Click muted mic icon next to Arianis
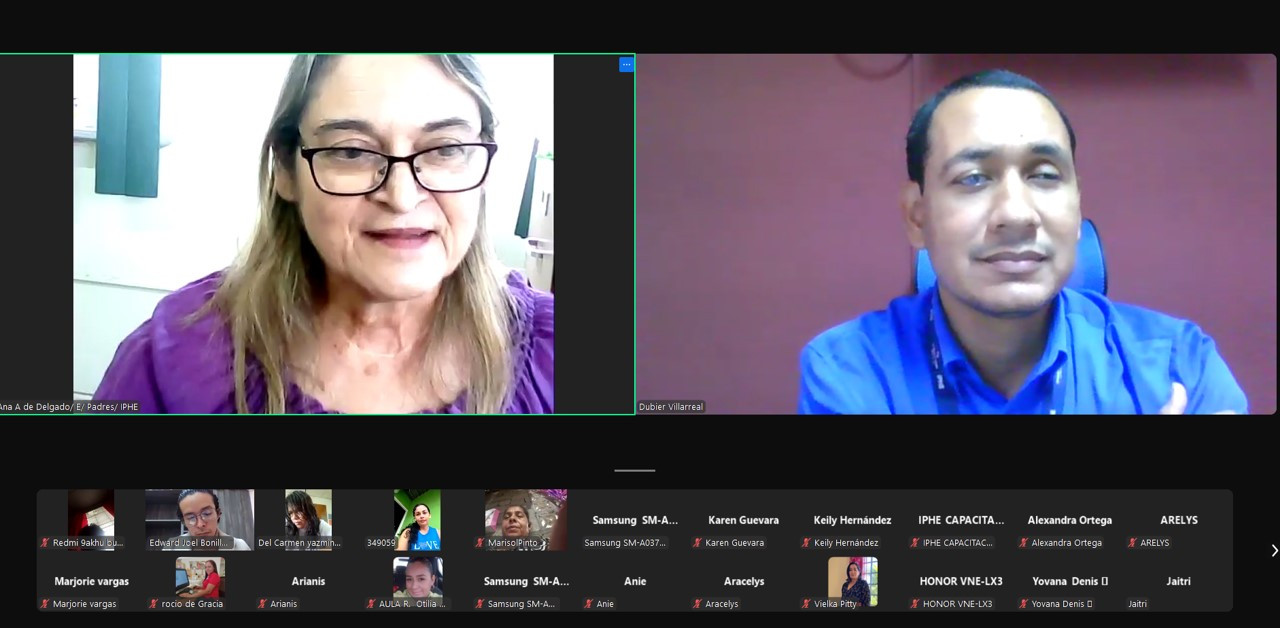The image size is (1280, 628). point(262,604)
